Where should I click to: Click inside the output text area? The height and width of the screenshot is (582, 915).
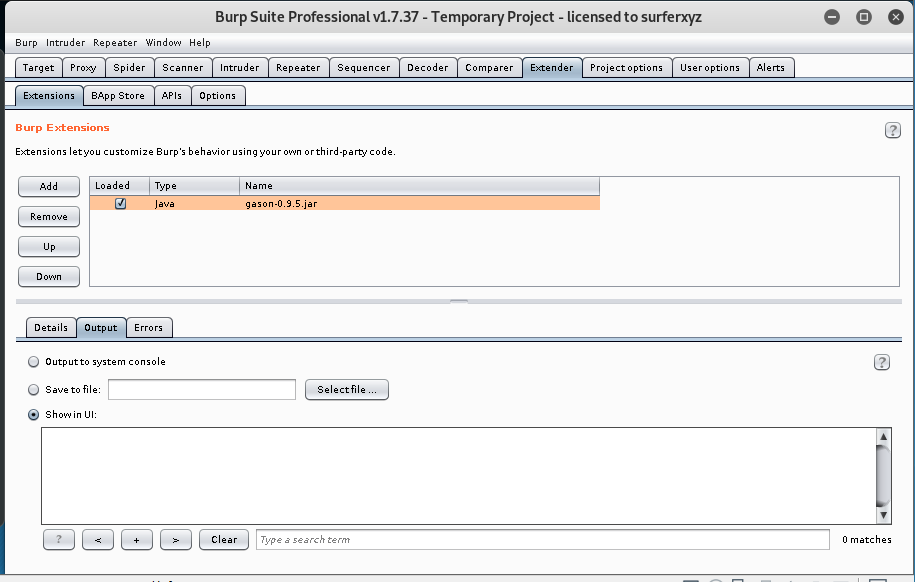(459, 476)
